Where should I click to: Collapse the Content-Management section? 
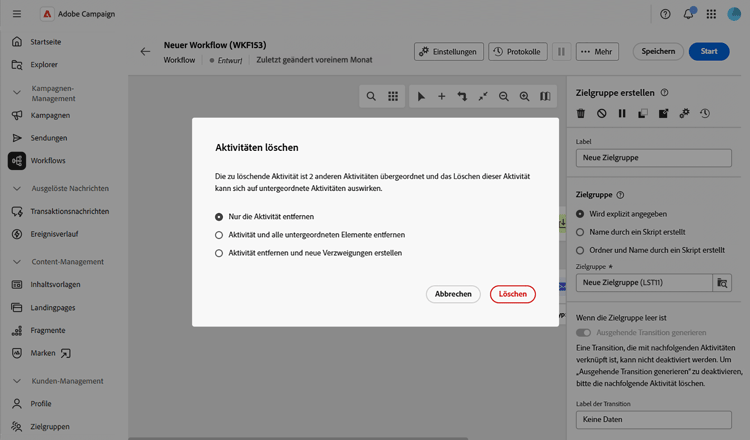[17, 262]
